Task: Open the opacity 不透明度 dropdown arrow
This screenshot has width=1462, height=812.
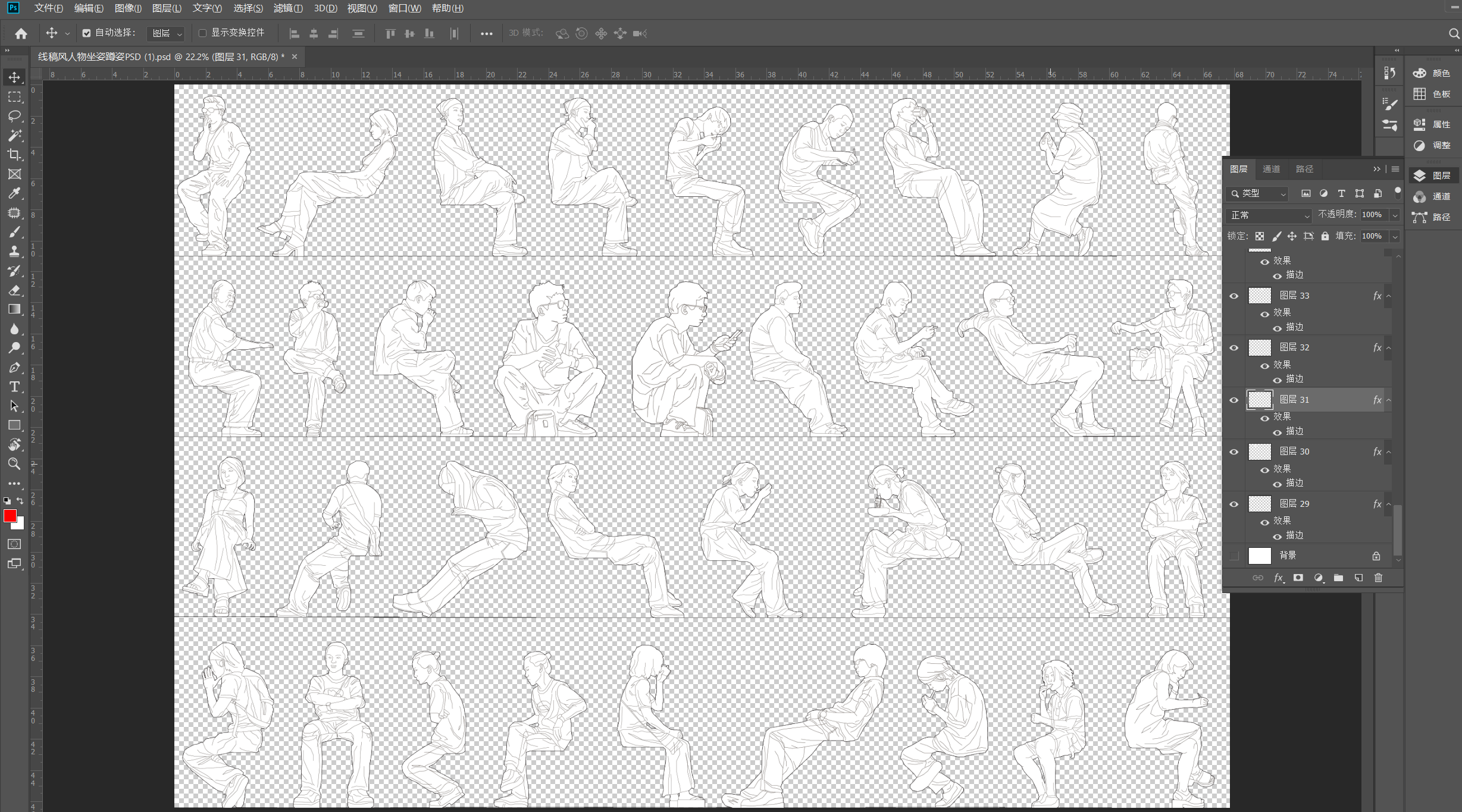Action: [x=1395, y=215]
